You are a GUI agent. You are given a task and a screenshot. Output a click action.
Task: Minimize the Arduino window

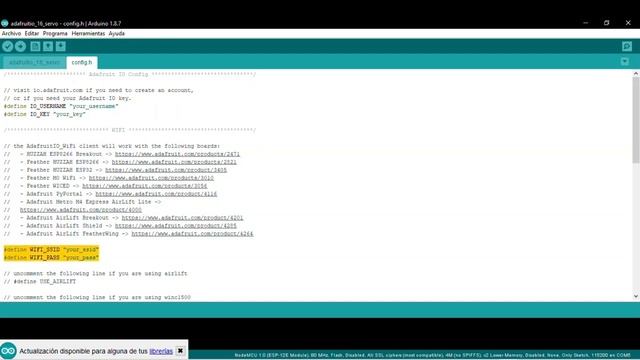(x=585, y=23)
